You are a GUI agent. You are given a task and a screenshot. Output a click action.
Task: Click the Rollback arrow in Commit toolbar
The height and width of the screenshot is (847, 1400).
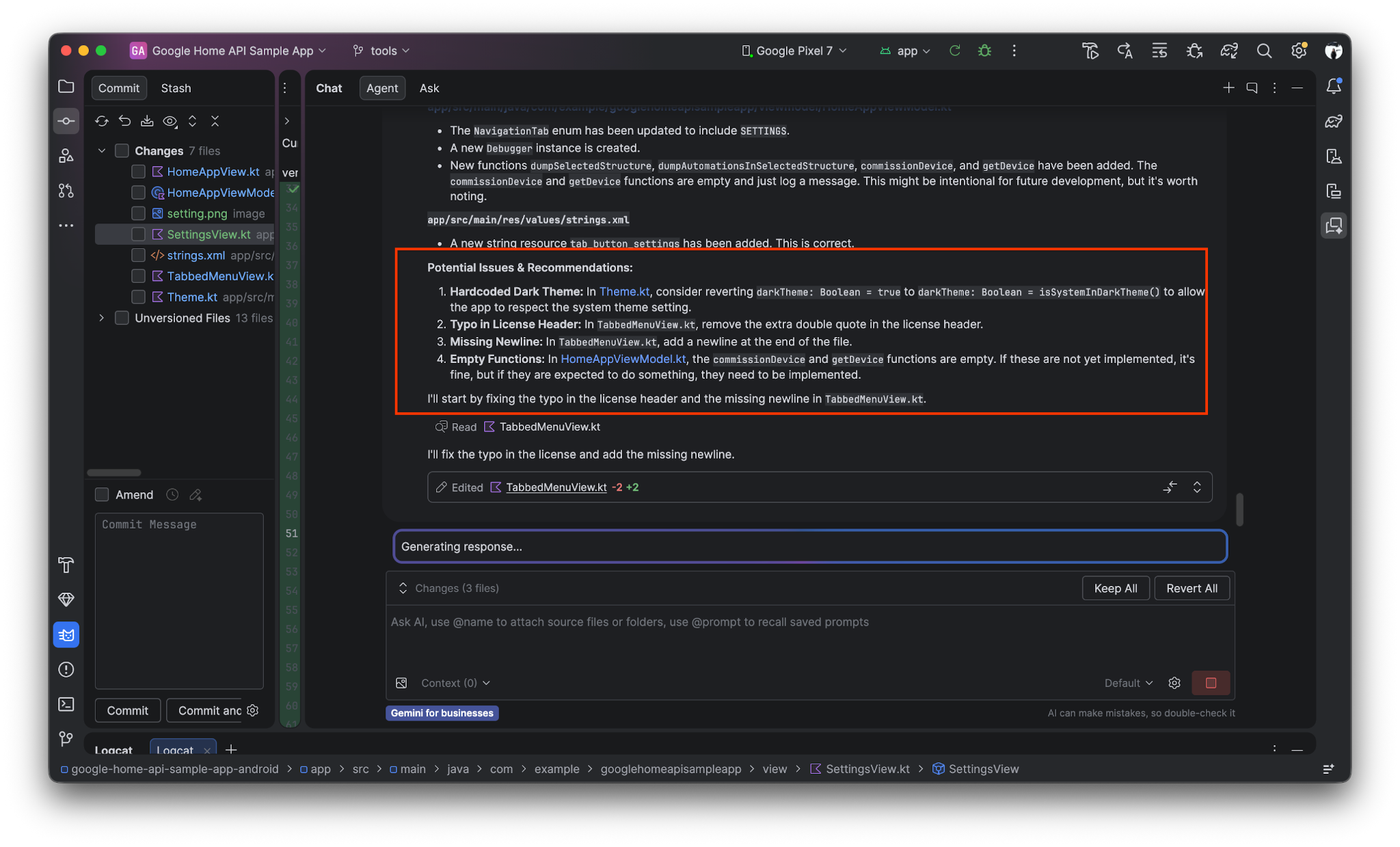(x=124, y=121)
